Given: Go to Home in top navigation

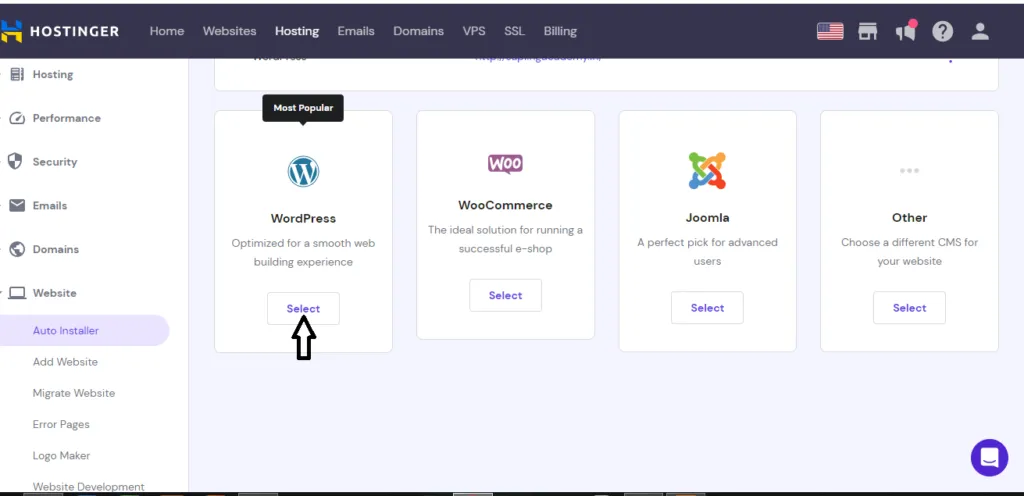Looking at the screenshot, I should [x=167, y=31].
